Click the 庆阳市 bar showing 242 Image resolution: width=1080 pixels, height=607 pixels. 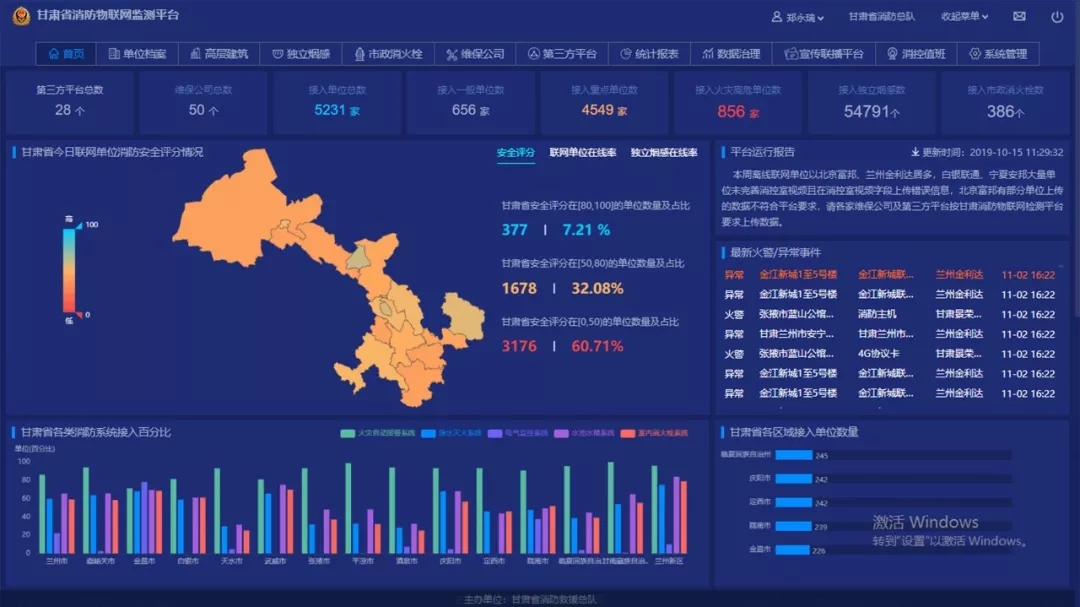(793, 479)
